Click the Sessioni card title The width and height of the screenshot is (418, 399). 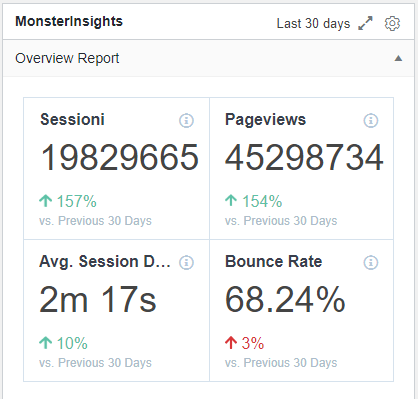(x=72, y=119)
